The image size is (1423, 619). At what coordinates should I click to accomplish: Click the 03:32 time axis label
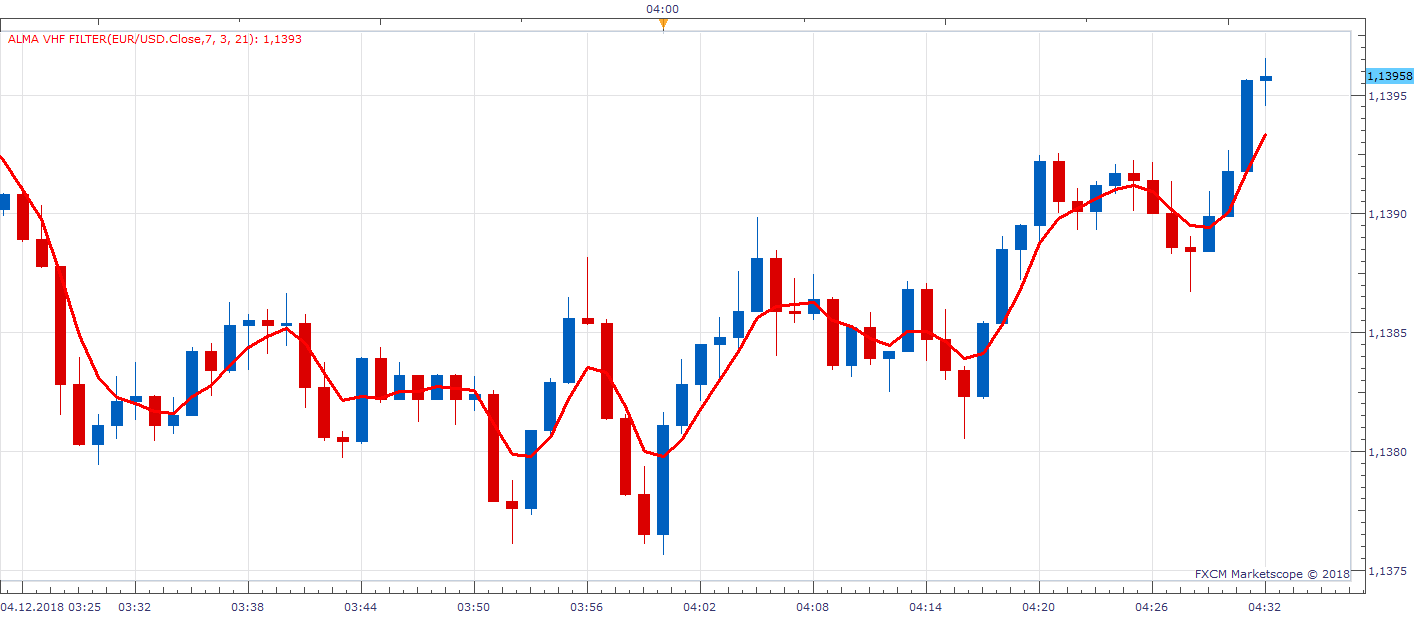coord(134,607)
